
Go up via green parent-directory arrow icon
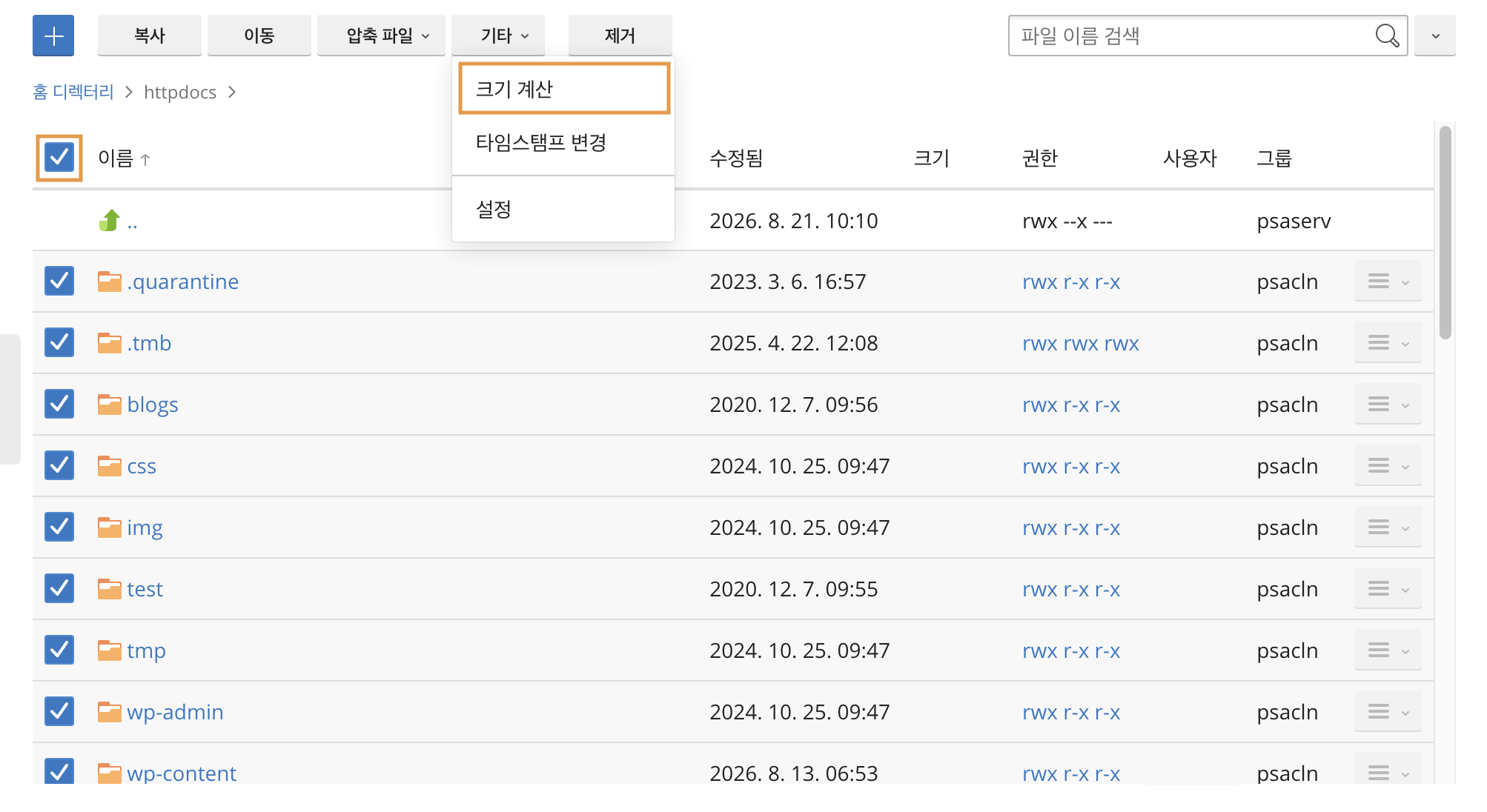pyautogui.click(x=110, y=220)
